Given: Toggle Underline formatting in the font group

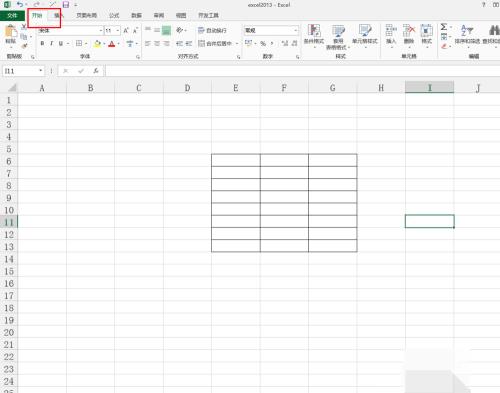Looking at the screenshot, I should (x=61, y=43).
